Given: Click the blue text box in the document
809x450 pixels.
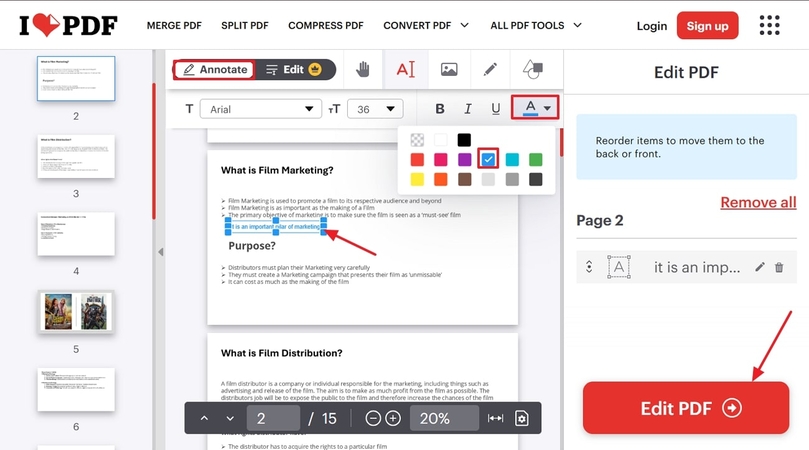Looking at the screenshot, I should pos(276,227).
